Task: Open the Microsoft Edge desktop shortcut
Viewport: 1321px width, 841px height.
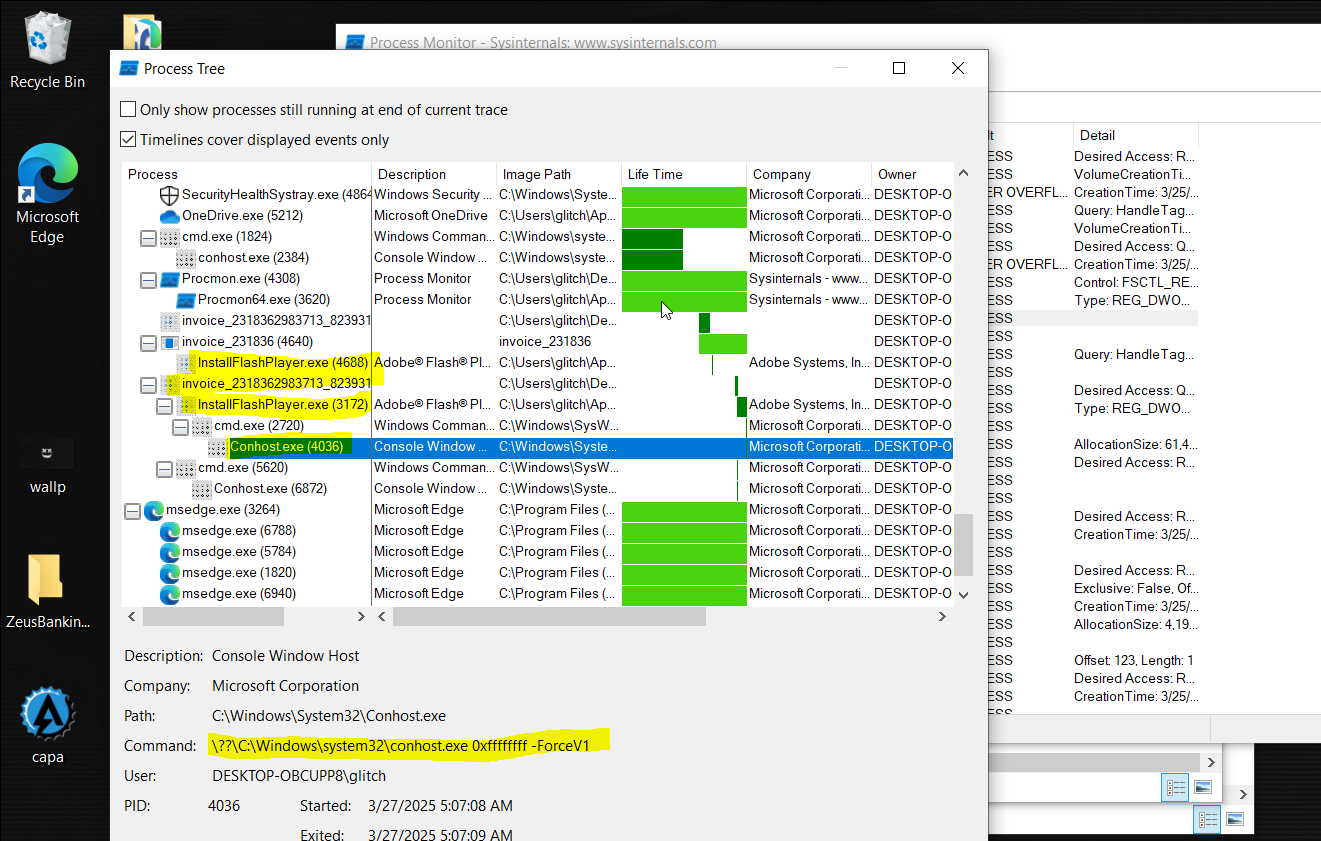Action: 47,180
